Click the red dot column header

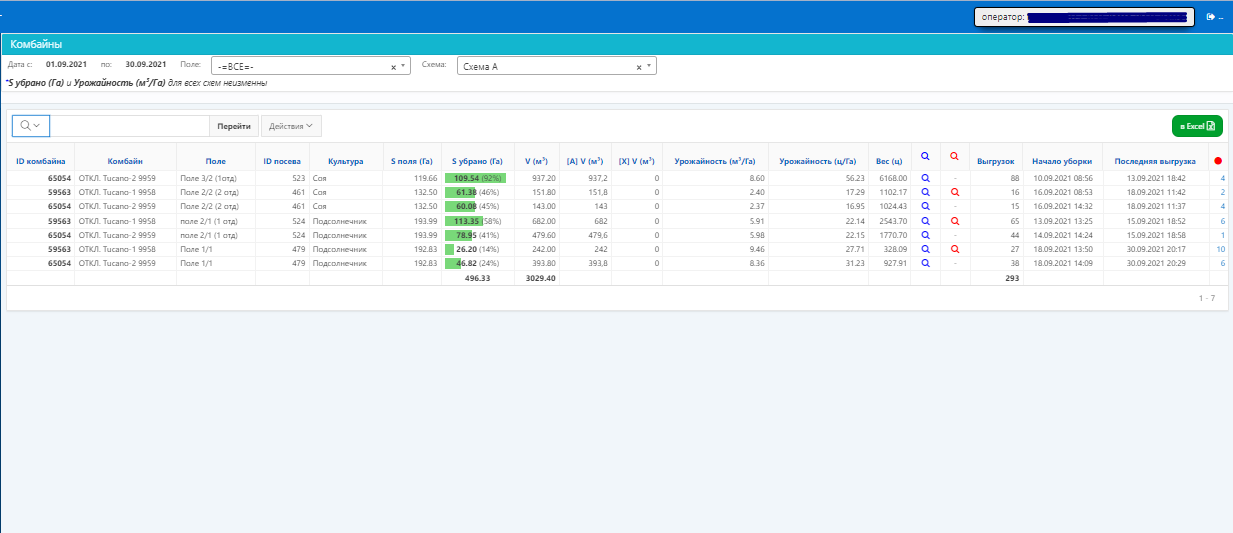click(1217, 160)
